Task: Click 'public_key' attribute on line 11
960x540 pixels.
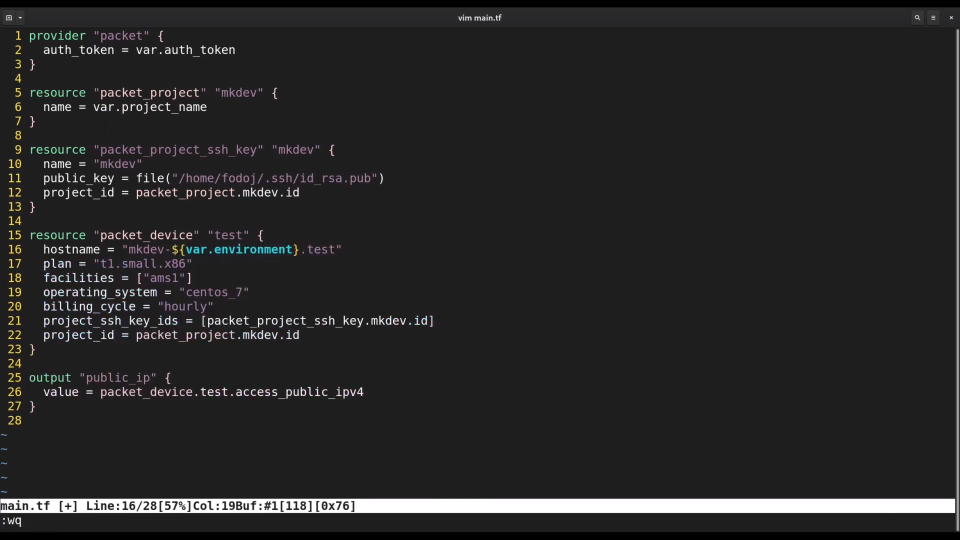Action: coord(78,178)
